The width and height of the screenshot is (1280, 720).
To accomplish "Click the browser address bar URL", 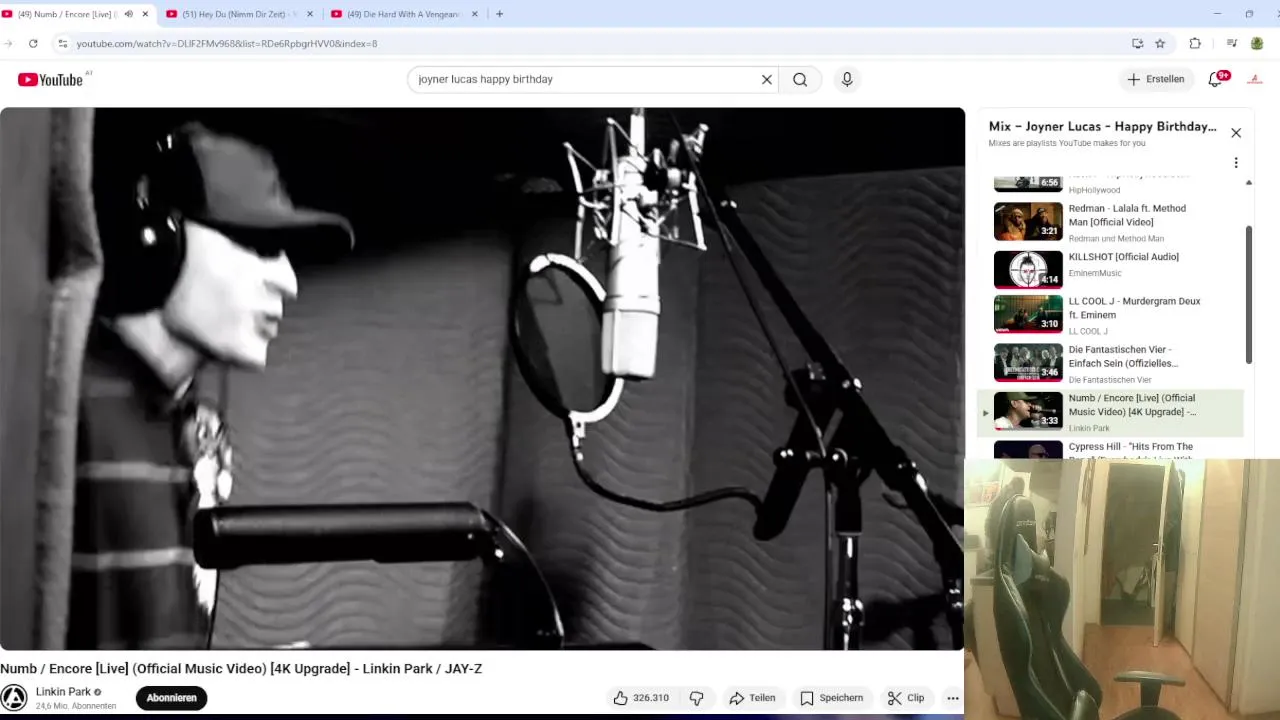I will click(227, 44).
